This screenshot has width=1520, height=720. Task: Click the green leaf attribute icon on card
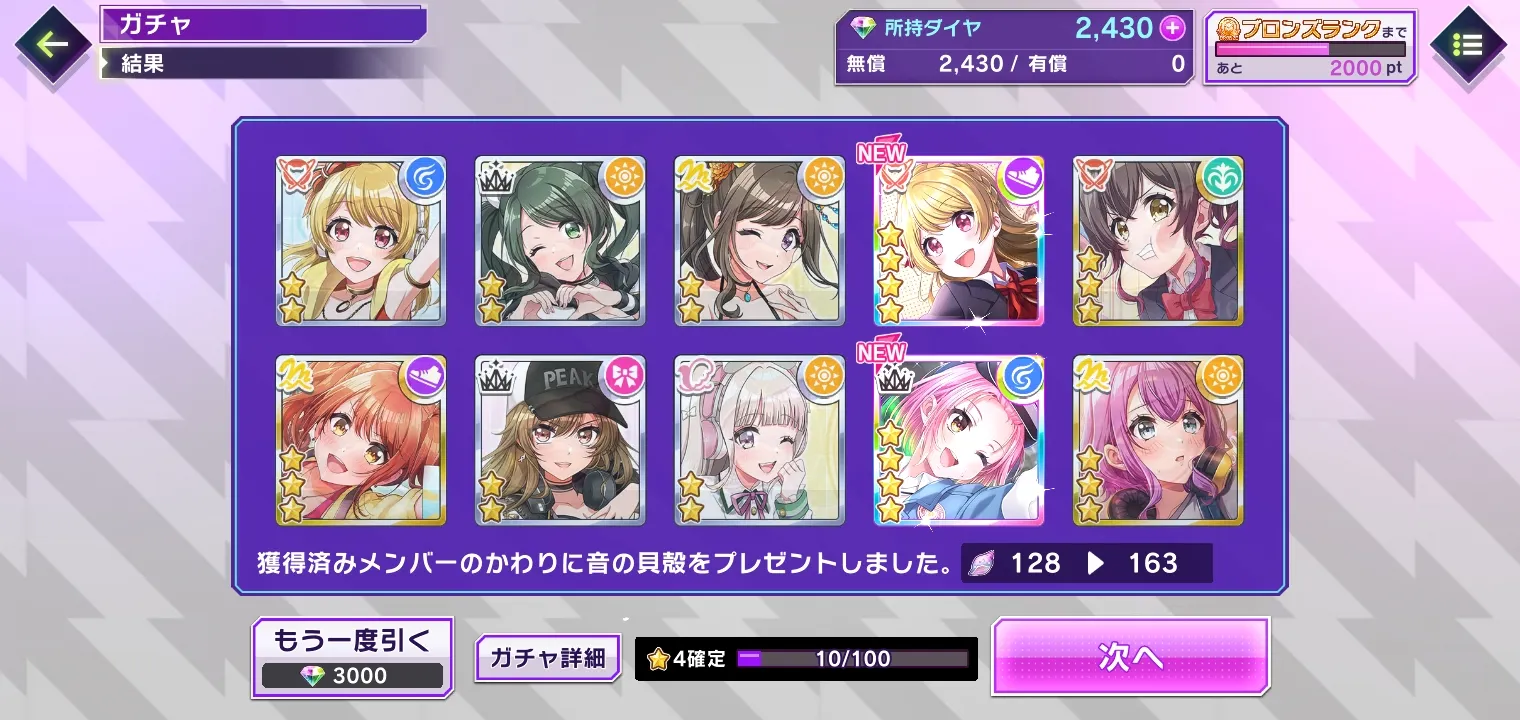click(1222, 177)
